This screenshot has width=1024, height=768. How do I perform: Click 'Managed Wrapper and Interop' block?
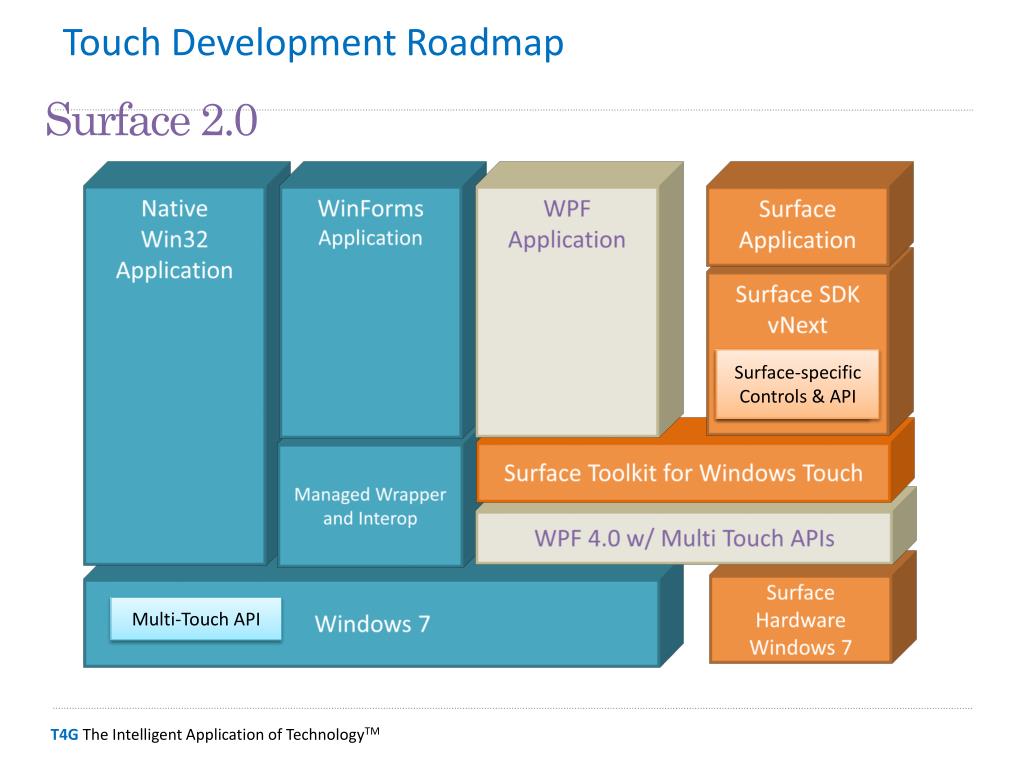point(370,505)
